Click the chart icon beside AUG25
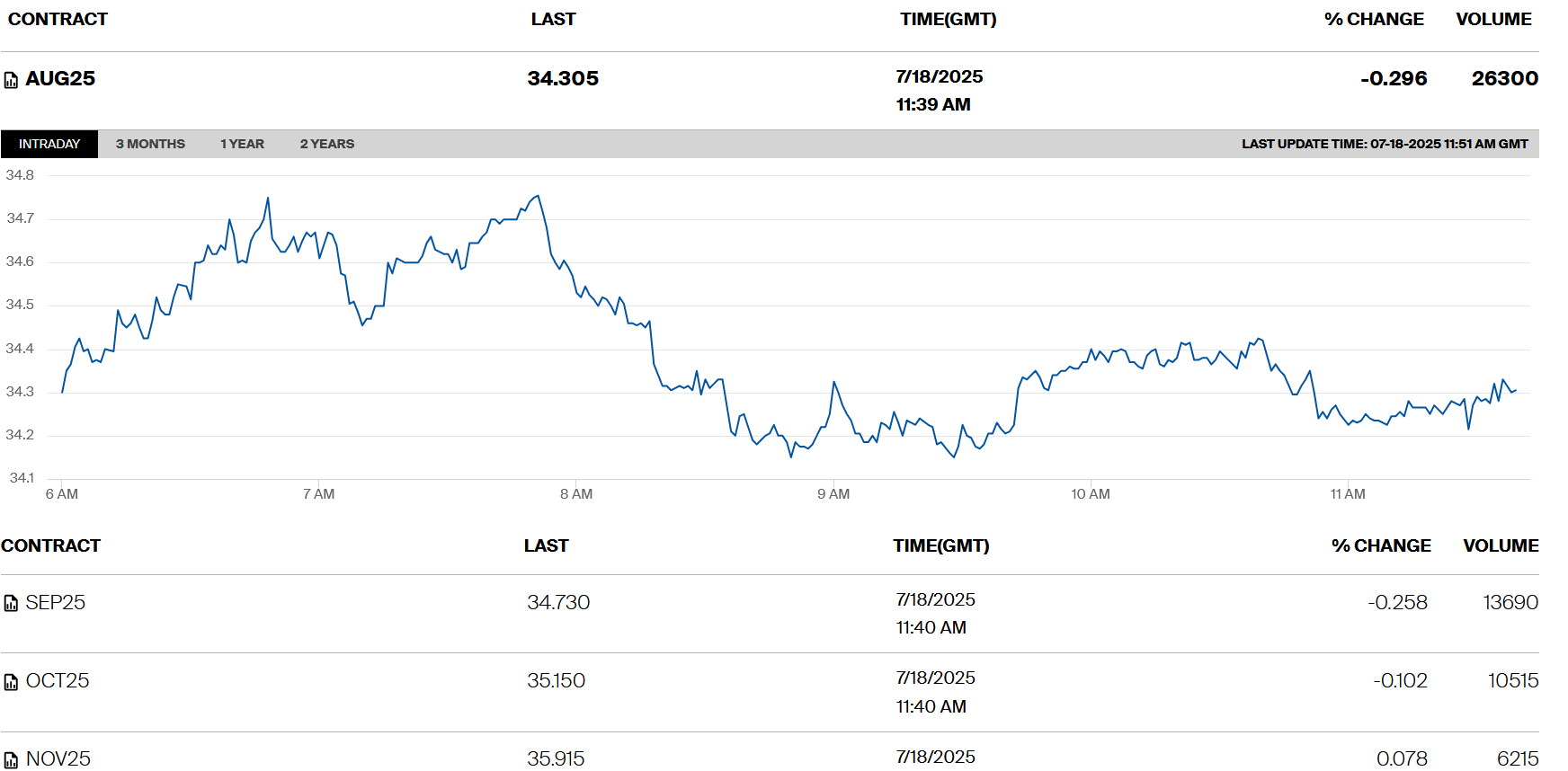1568x771 pixels. pos(11,81)
